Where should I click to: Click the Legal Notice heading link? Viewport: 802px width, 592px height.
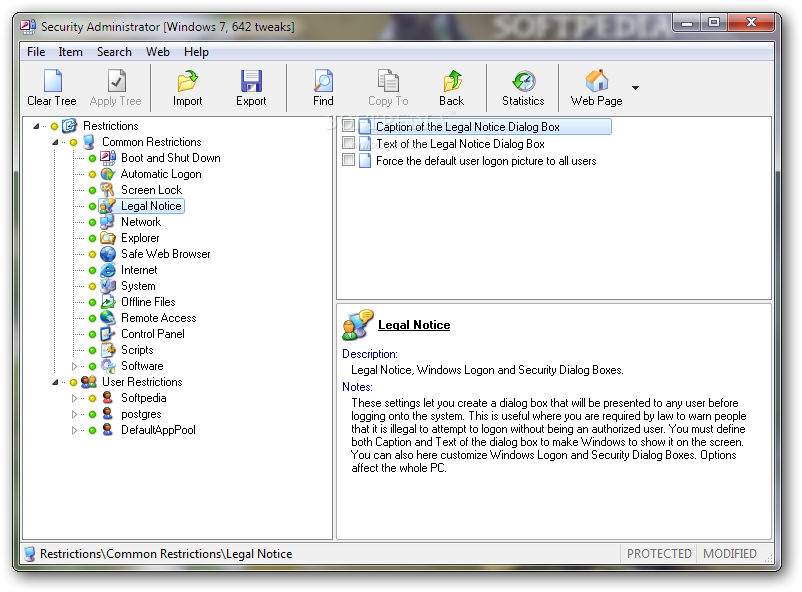pos(414,325)
